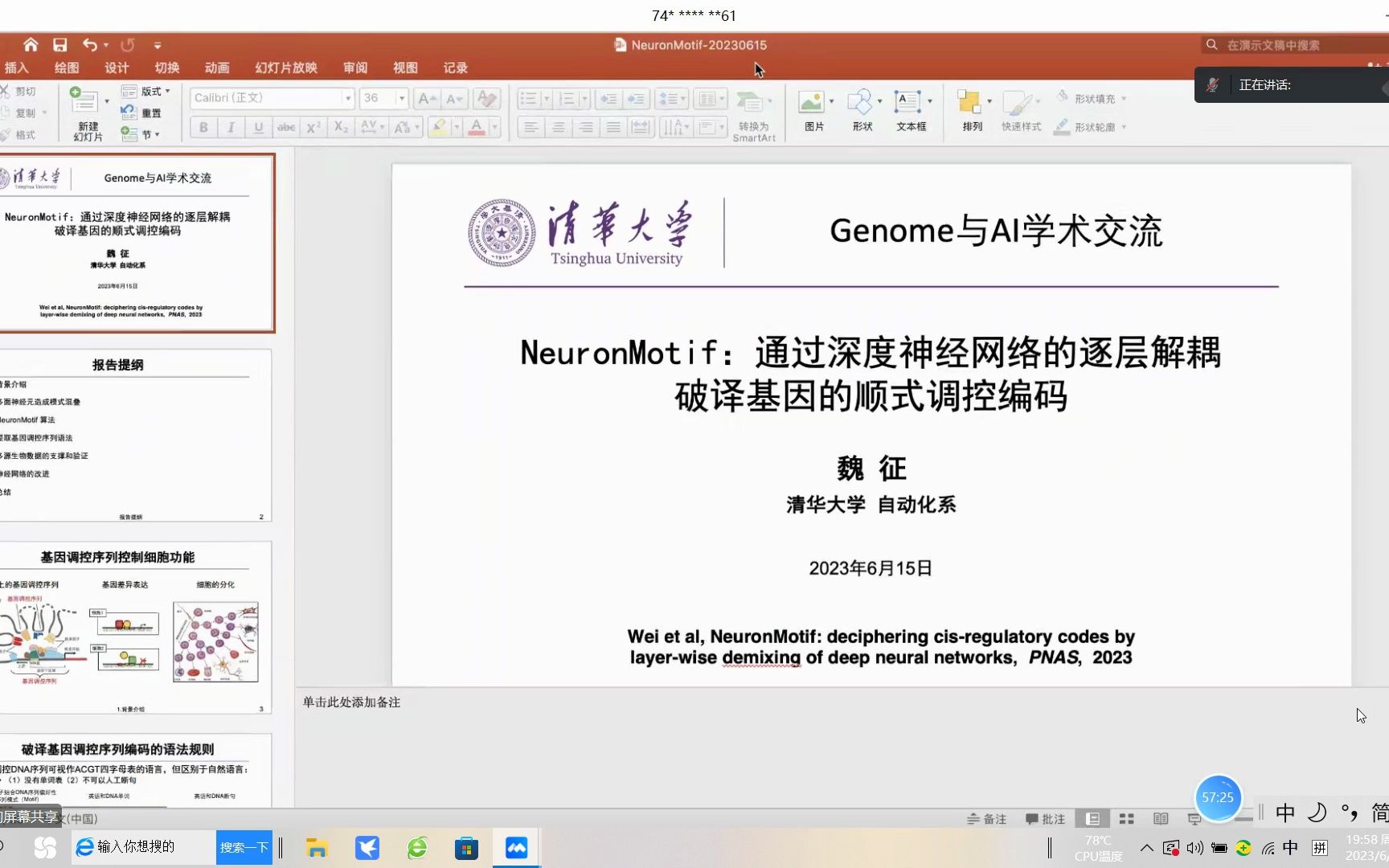The height and width of the screenshot is (868, 1389).
Task: Click the 单击此处添加备注 notes area
Action: pos(351,702)
